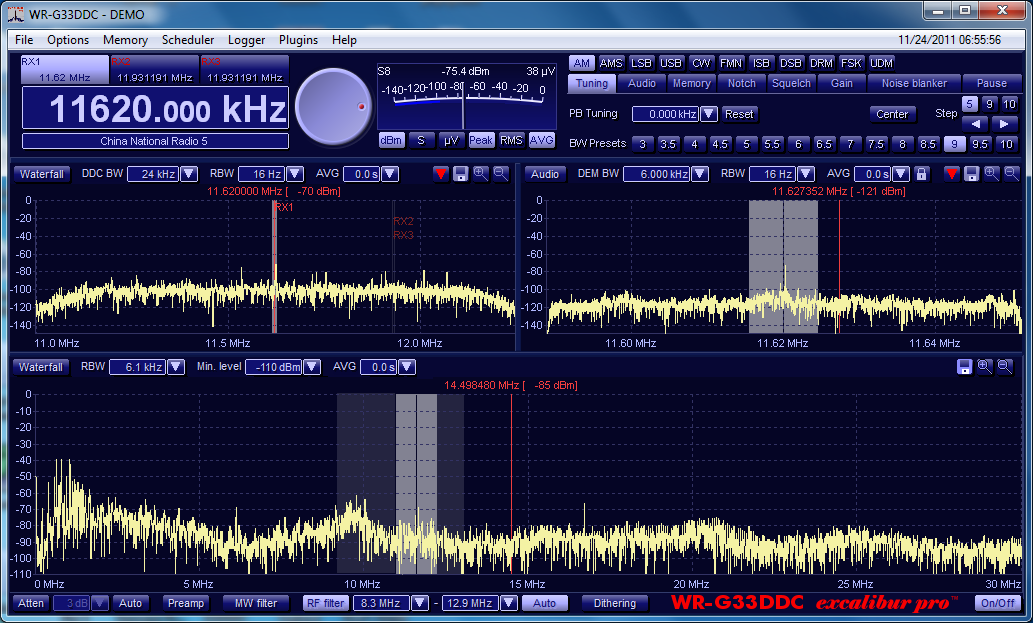Zoom out on the demodulator spectrum
The width and height of the screenshot is (1033, 623).
click(1011, 174)
